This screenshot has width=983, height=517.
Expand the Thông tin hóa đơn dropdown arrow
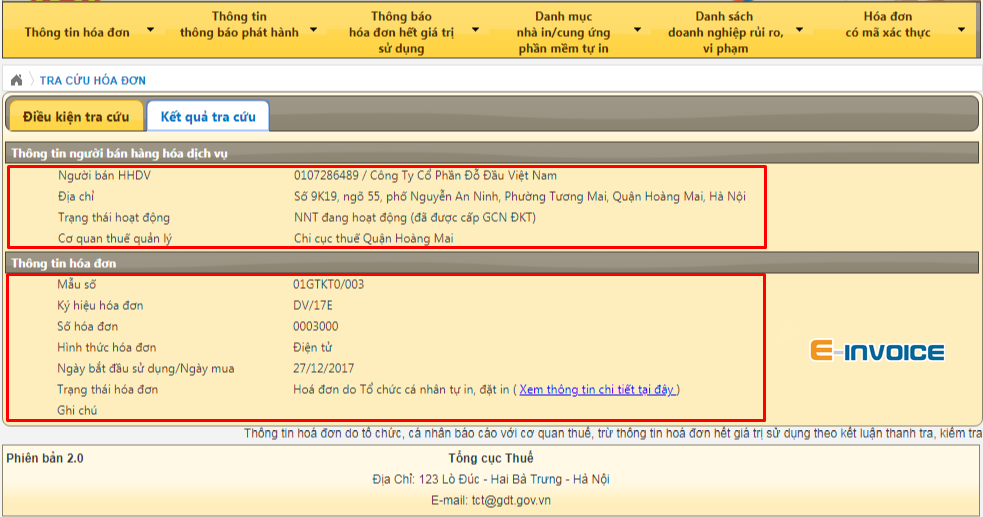[150, 30]
